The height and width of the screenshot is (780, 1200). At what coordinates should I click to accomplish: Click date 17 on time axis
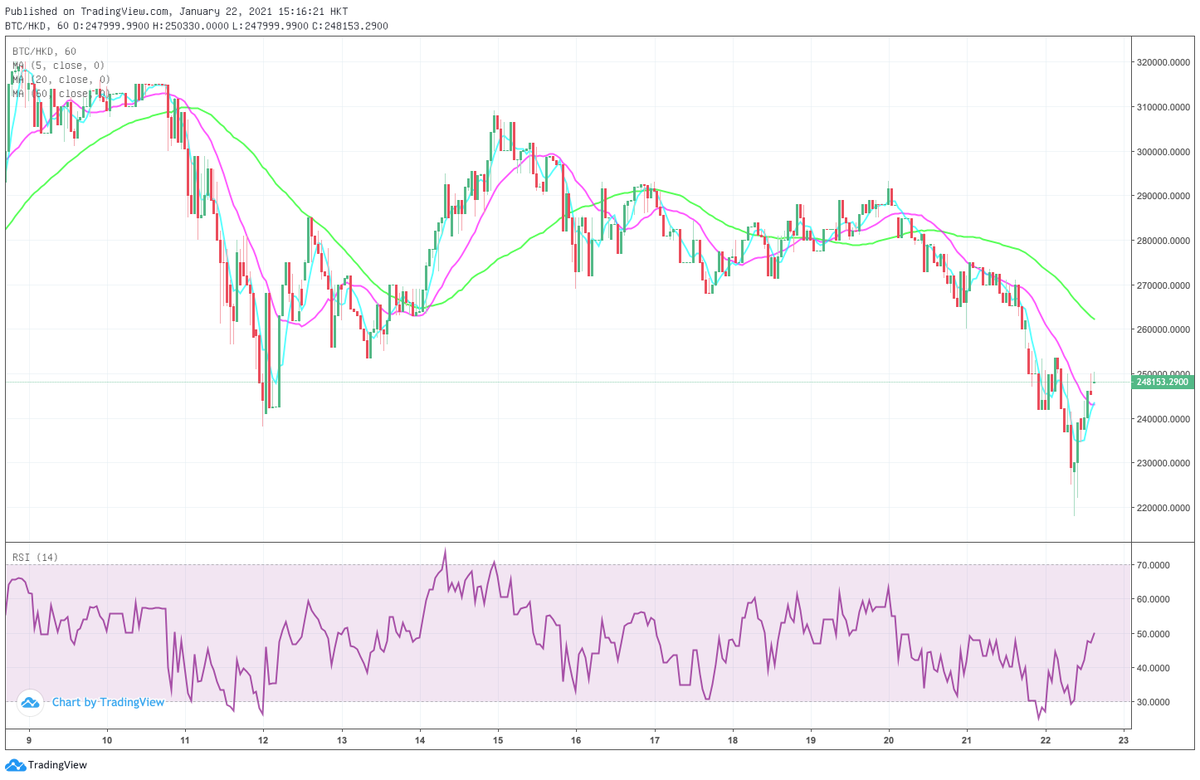click(x=654, y=741)
